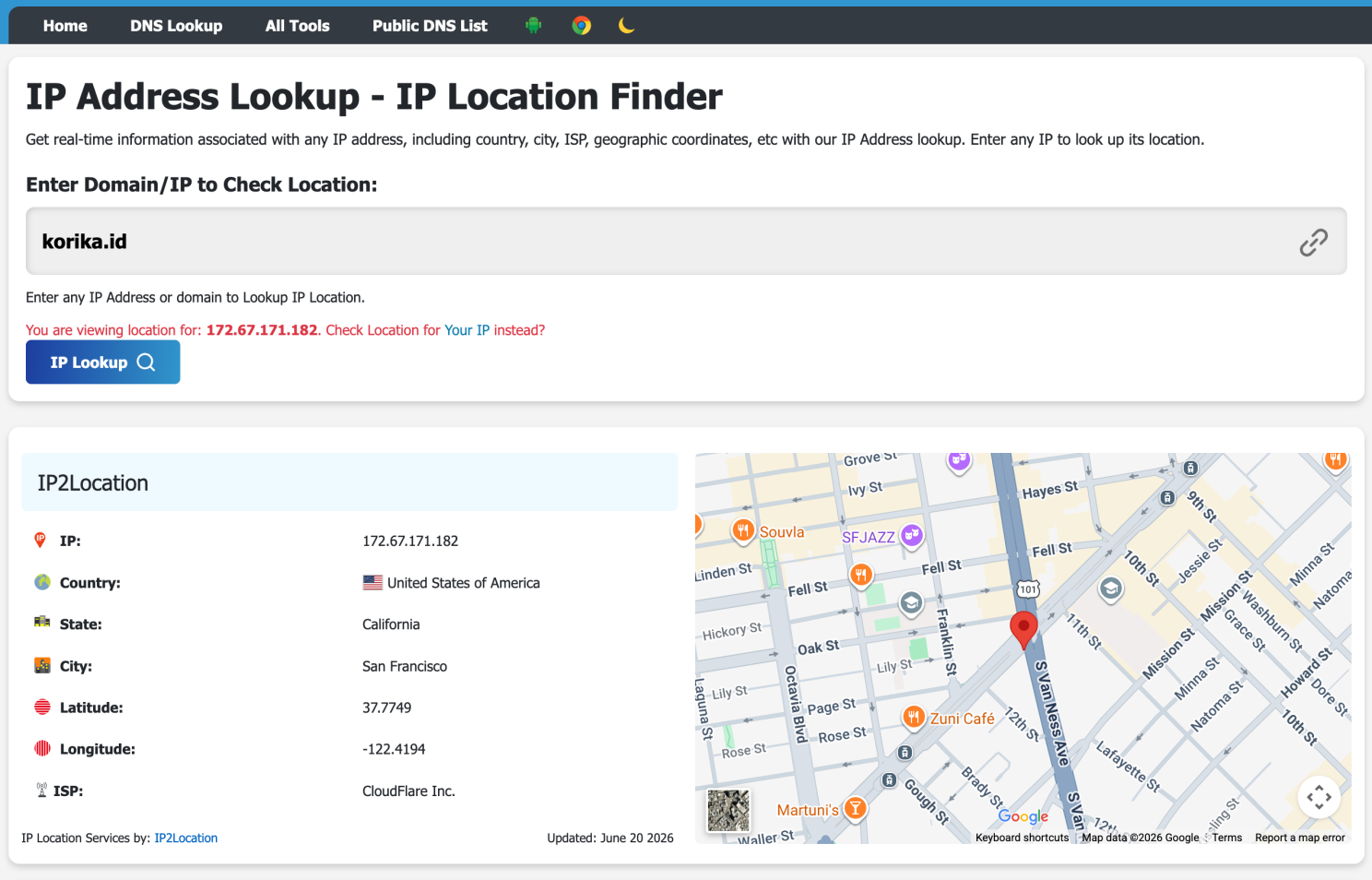Select the 'California' state value
Screen dimensions: 1372x880
pos(391,624)
